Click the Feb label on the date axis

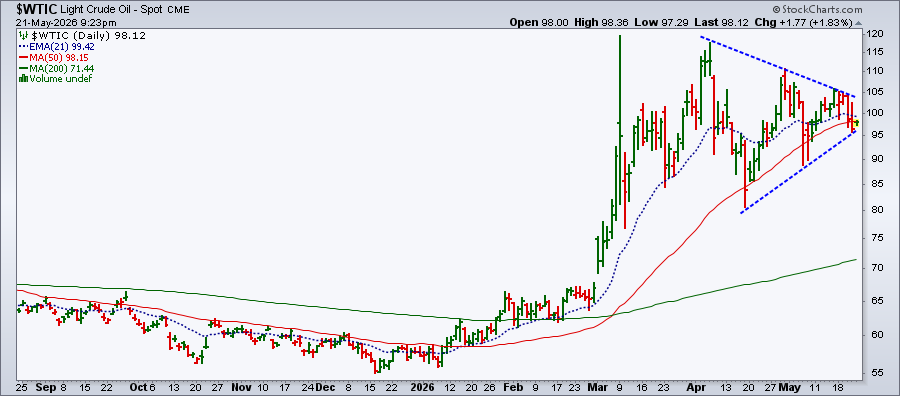(x=514, y=387)
